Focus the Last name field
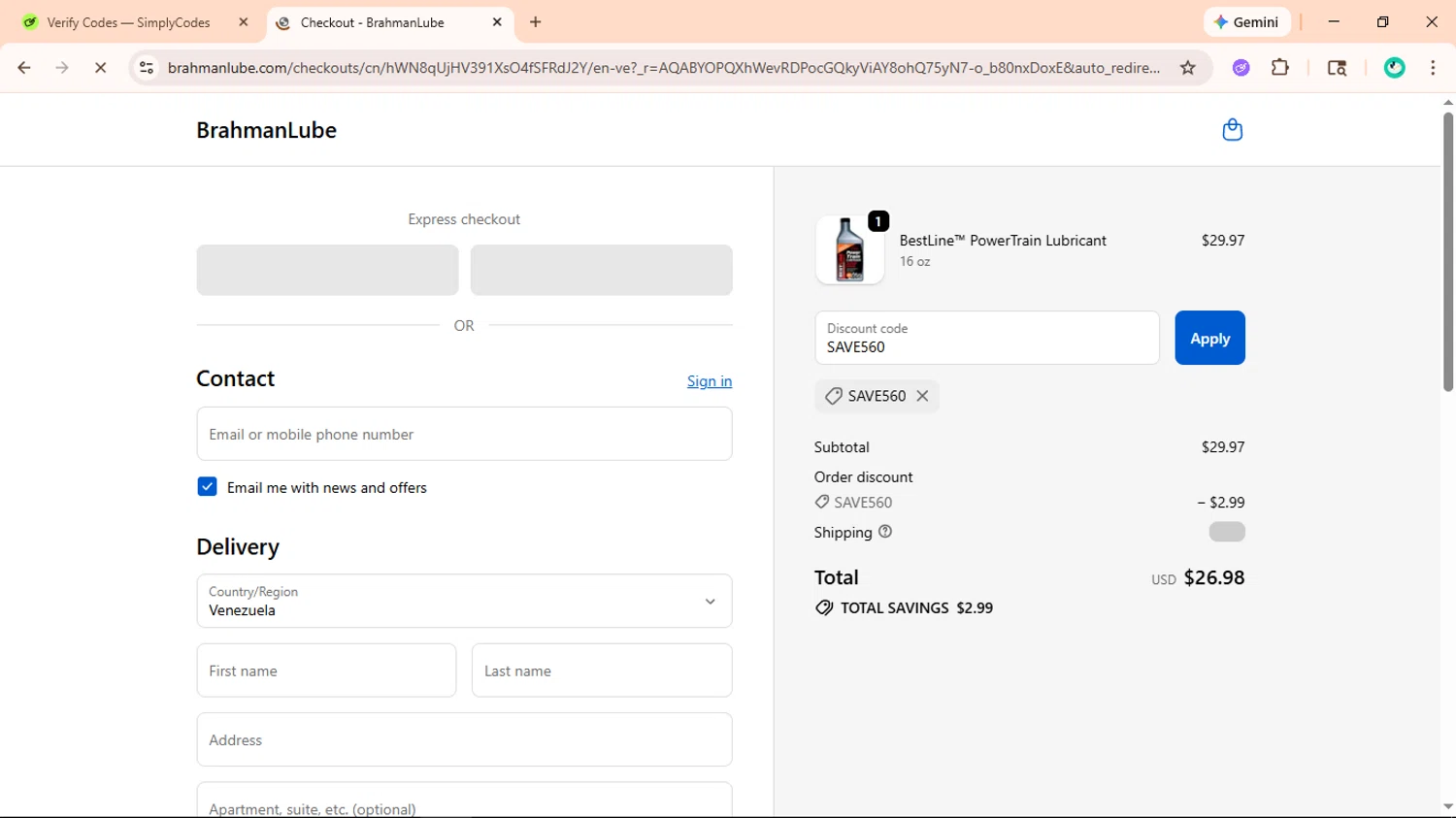 click(602, 671)
